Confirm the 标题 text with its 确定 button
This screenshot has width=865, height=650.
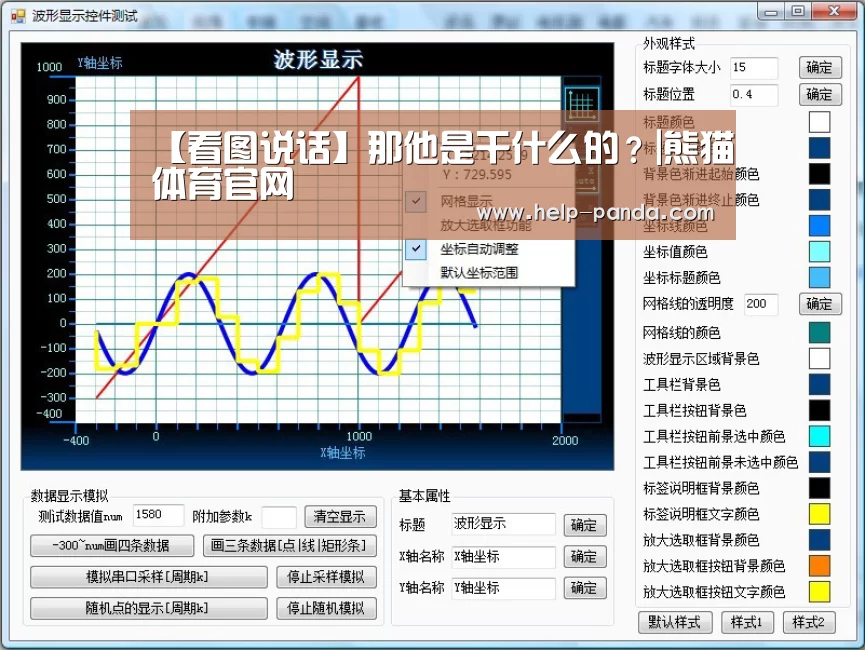(x=585, y=525)
